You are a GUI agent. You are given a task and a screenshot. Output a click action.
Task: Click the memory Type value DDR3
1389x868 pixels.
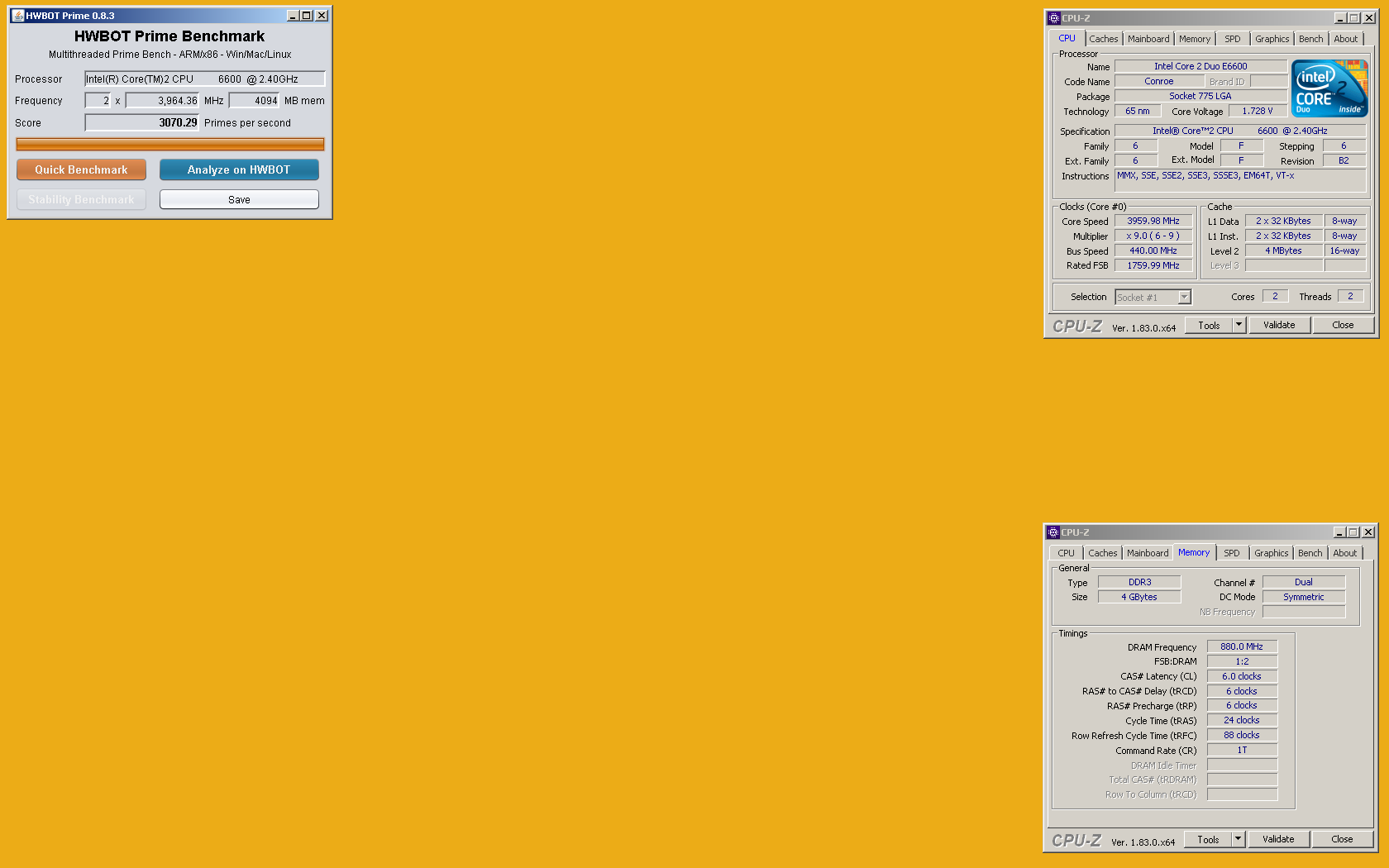pos(1139,582)
